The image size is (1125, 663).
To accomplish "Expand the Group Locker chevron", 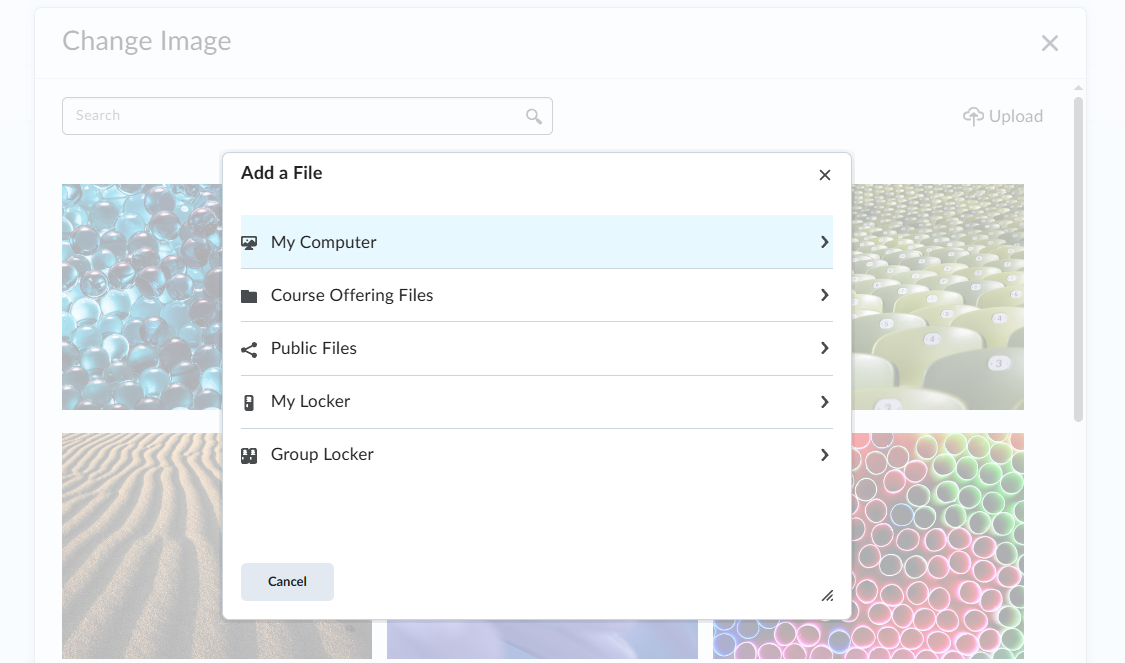I will (x=824, y=455).
